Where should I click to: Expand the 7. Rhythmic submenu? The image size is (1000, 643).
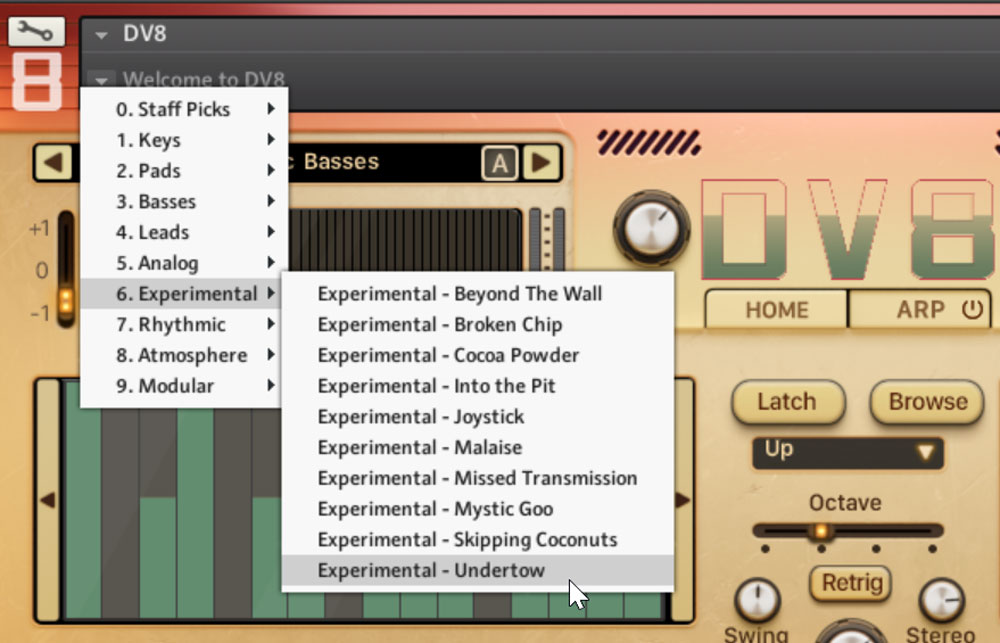(x=180, y=324)
